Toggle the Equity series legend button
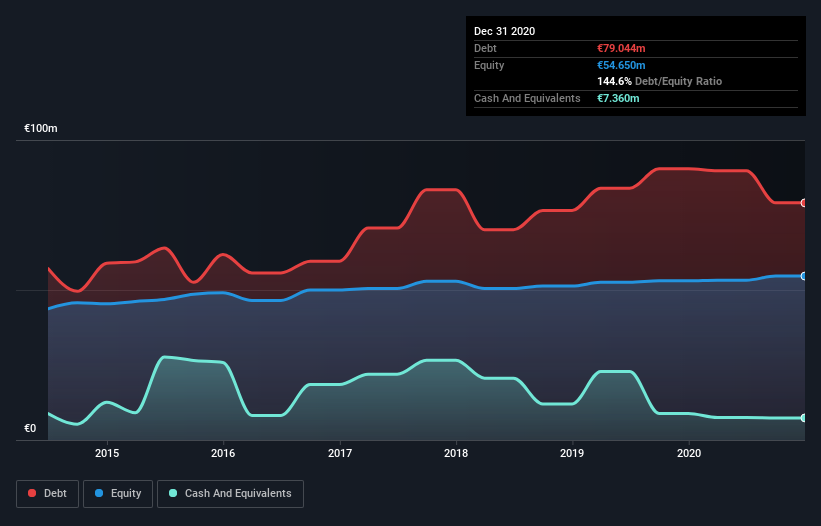 [118, 494]
